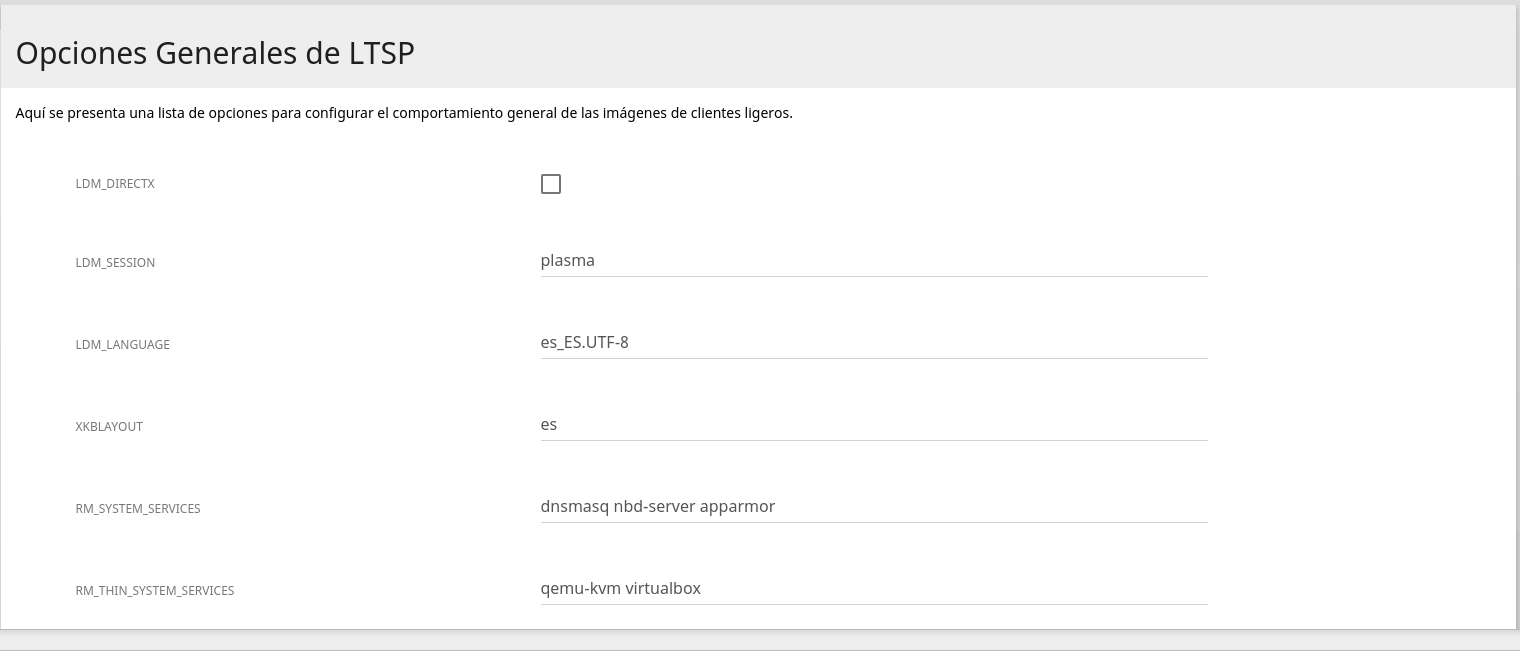This screenshot has height=651, width=1520.
Task: Enable the LDM_DIRECTX checkbox
Action: (550, 184)
